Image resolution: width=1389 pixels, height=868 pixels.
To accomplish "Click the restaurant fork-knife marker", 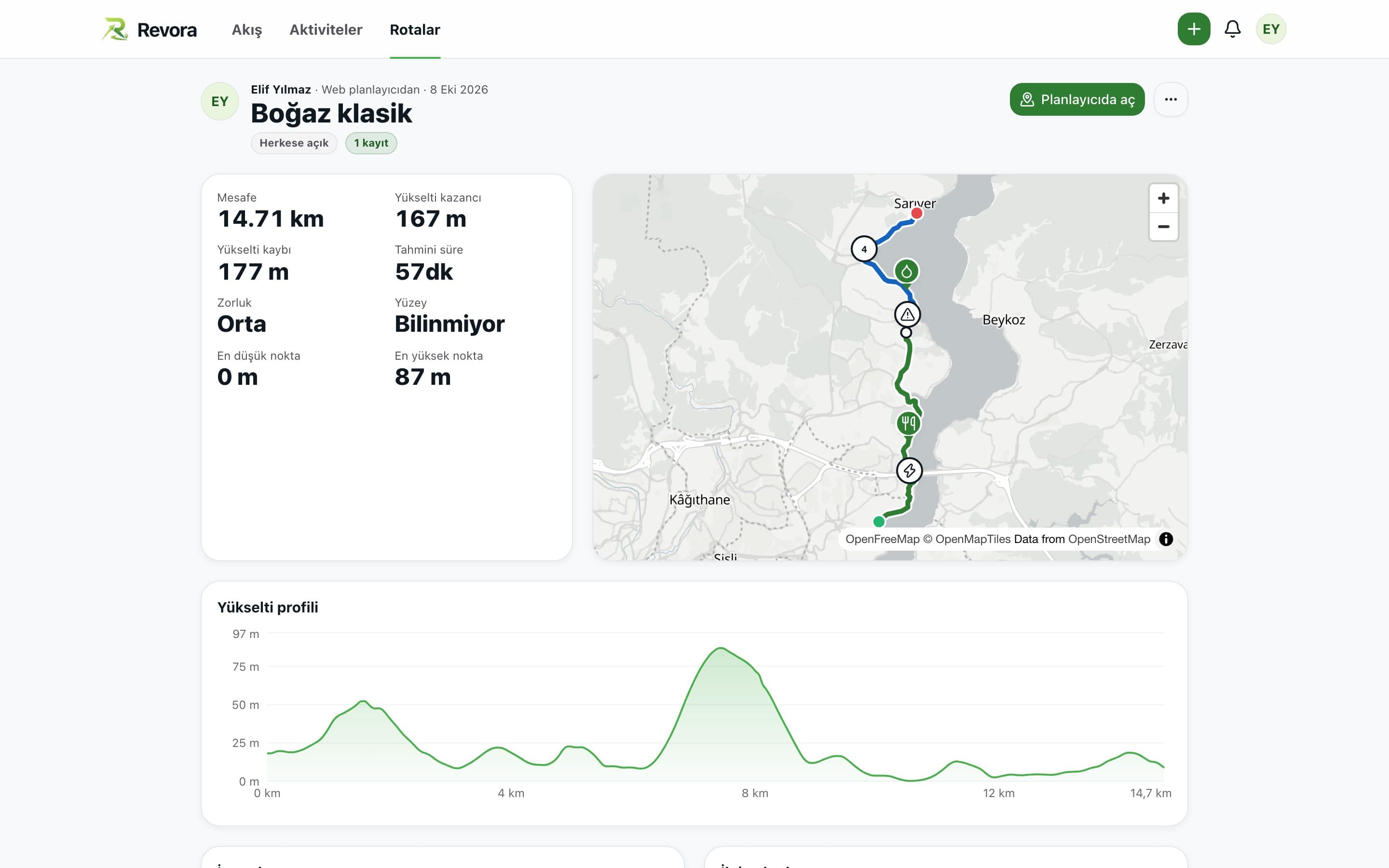I will click(x=909, y=424).
